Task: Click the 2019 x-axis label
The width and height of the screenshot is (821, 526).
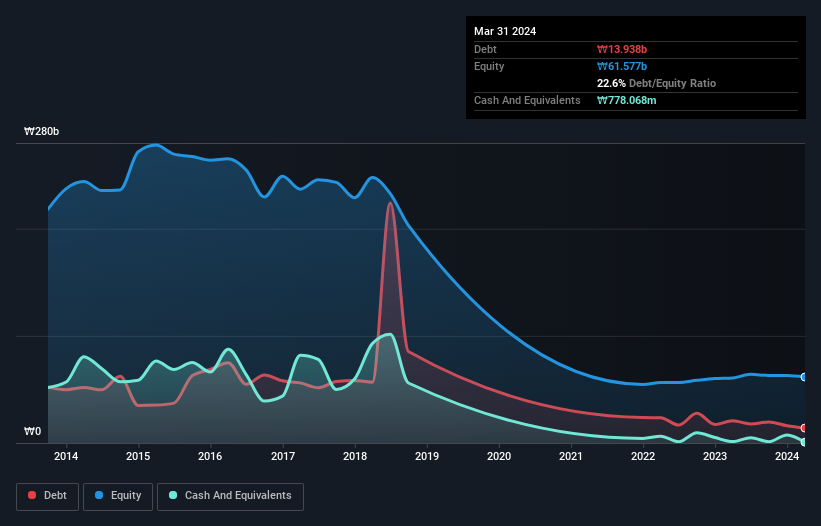Action: (427, 456)
